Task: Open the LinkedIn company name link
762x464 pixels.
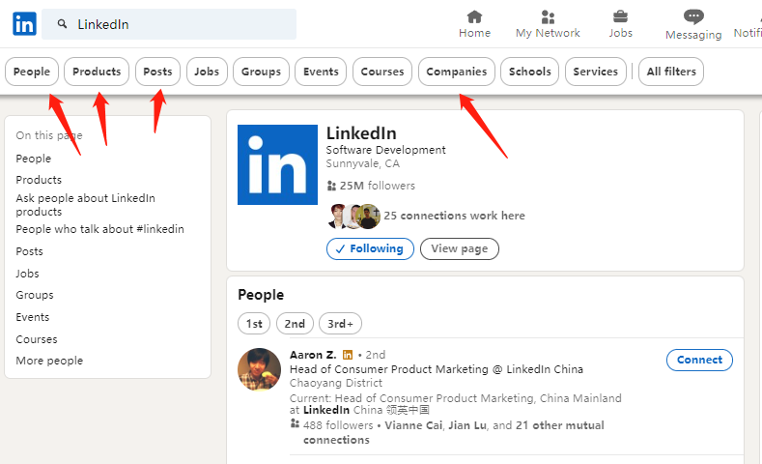Action: [x=361, y=133]
